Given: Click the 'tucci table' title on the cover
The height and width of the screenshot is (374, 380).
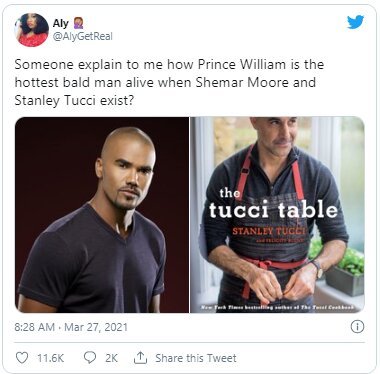Looking at the screenshot, I should (273, 210).
